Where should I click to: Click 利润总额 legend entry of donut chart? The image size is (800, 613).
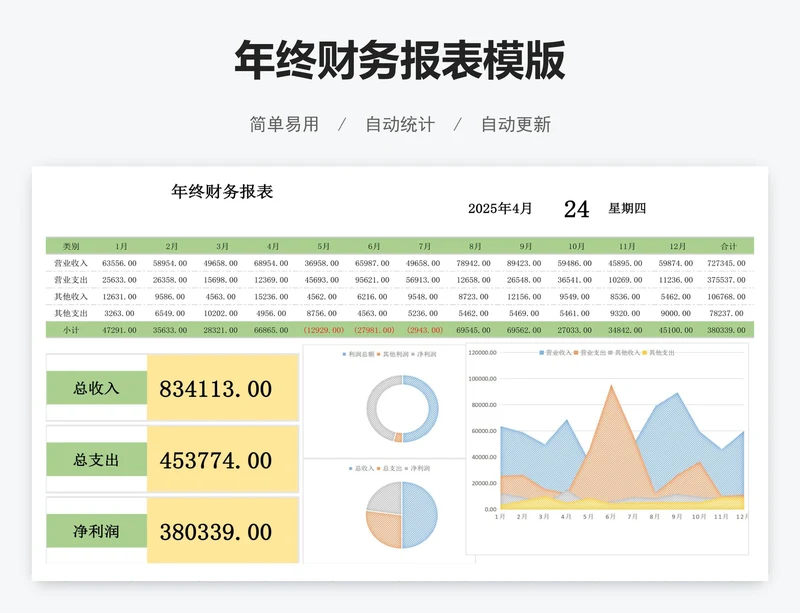[x=359, y=354]
